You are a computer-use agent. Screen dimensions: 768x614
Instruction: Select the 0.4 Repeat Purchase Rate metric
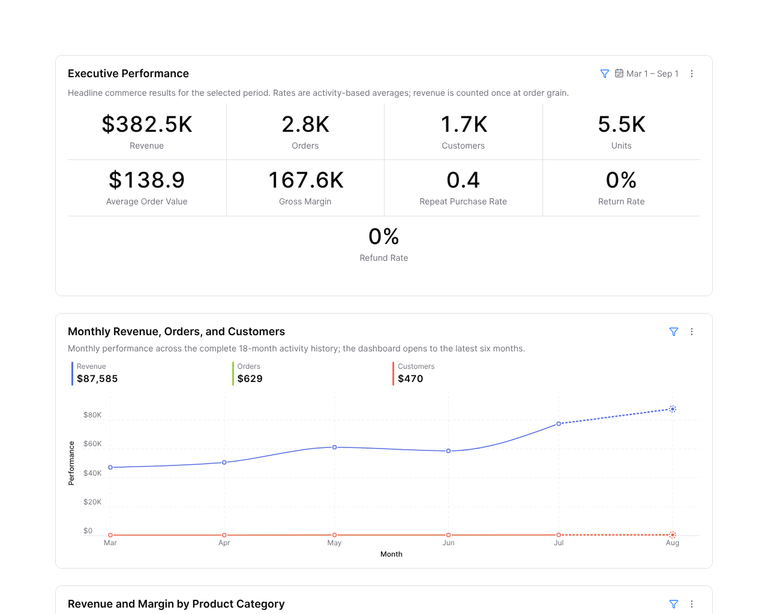pos(463,188)
